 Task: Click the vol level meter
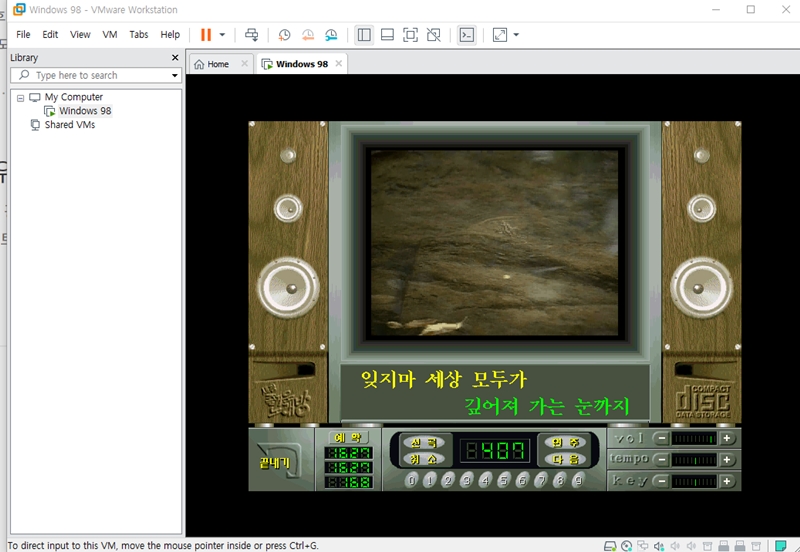694,438
